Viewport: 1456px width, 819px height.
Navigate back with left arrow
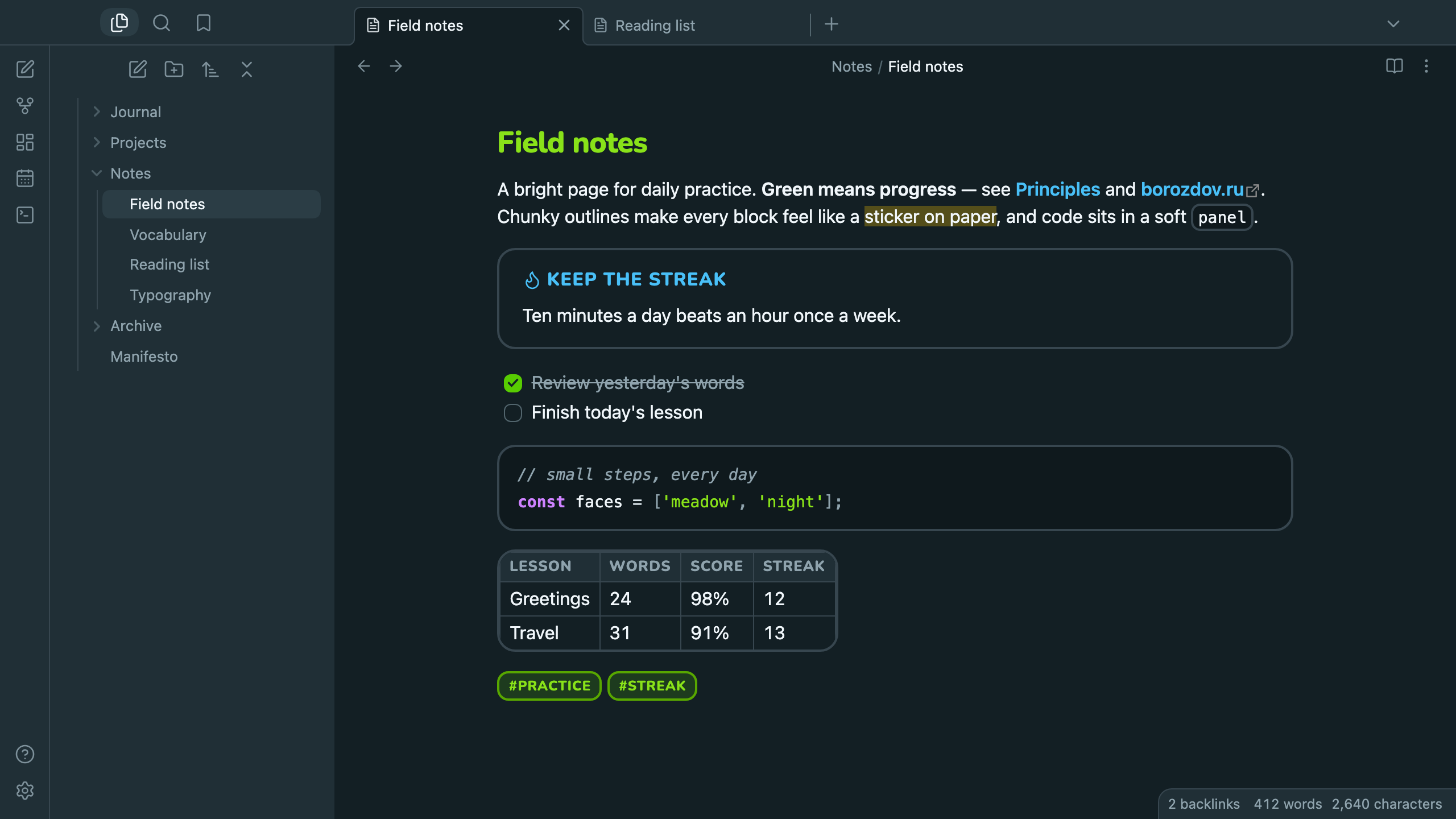pyautogui.click(x=364, y=66)
